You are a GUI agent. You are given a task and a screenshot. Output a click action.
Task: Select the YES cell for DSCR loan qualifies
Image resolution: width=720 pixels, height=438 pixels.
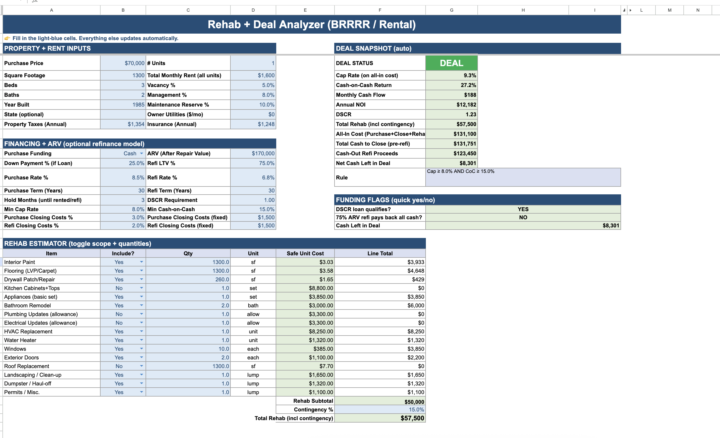coord(523,209)
